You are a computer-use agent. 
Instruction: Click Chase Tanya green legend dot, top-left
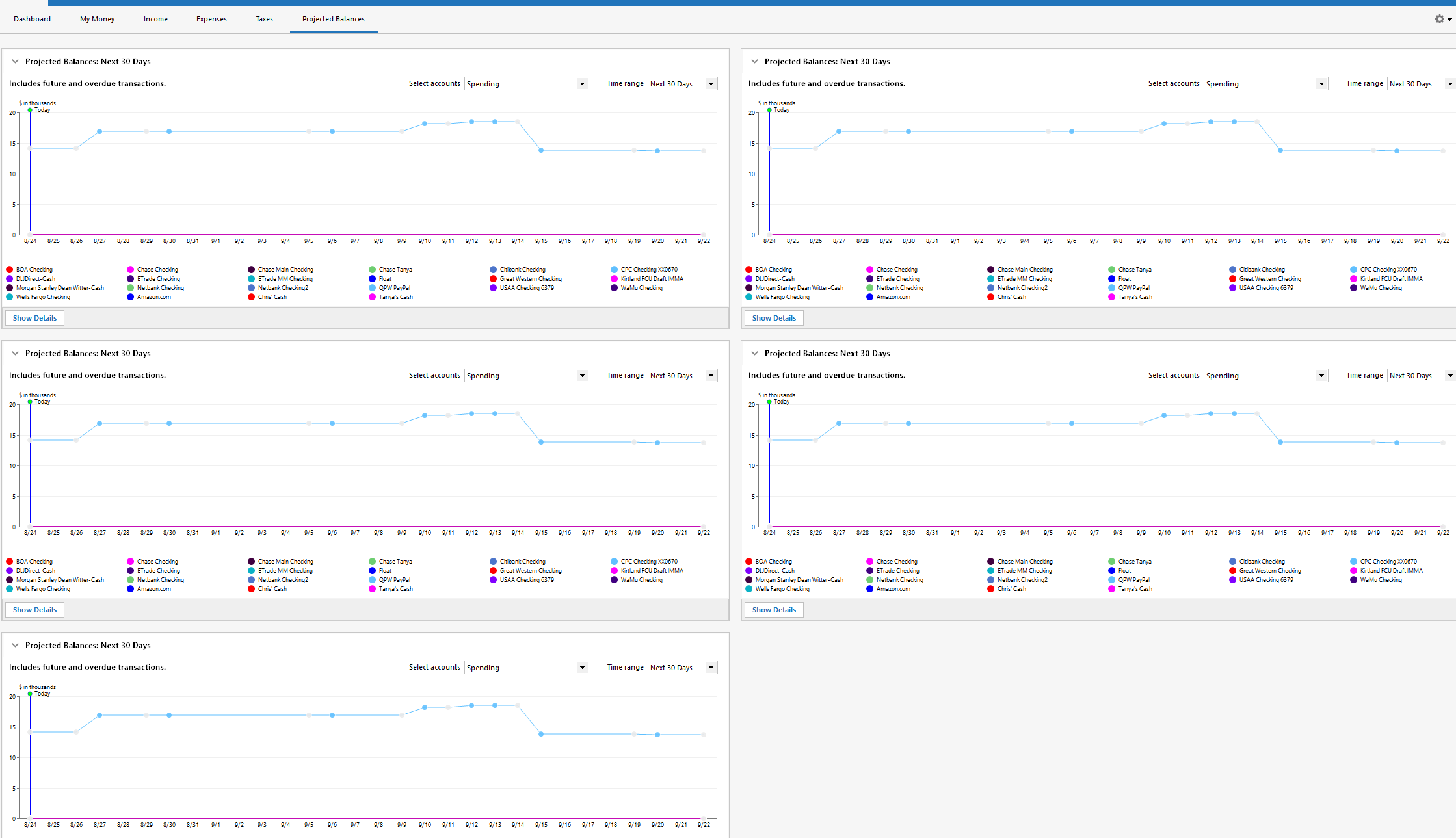[x=373, y=270]
